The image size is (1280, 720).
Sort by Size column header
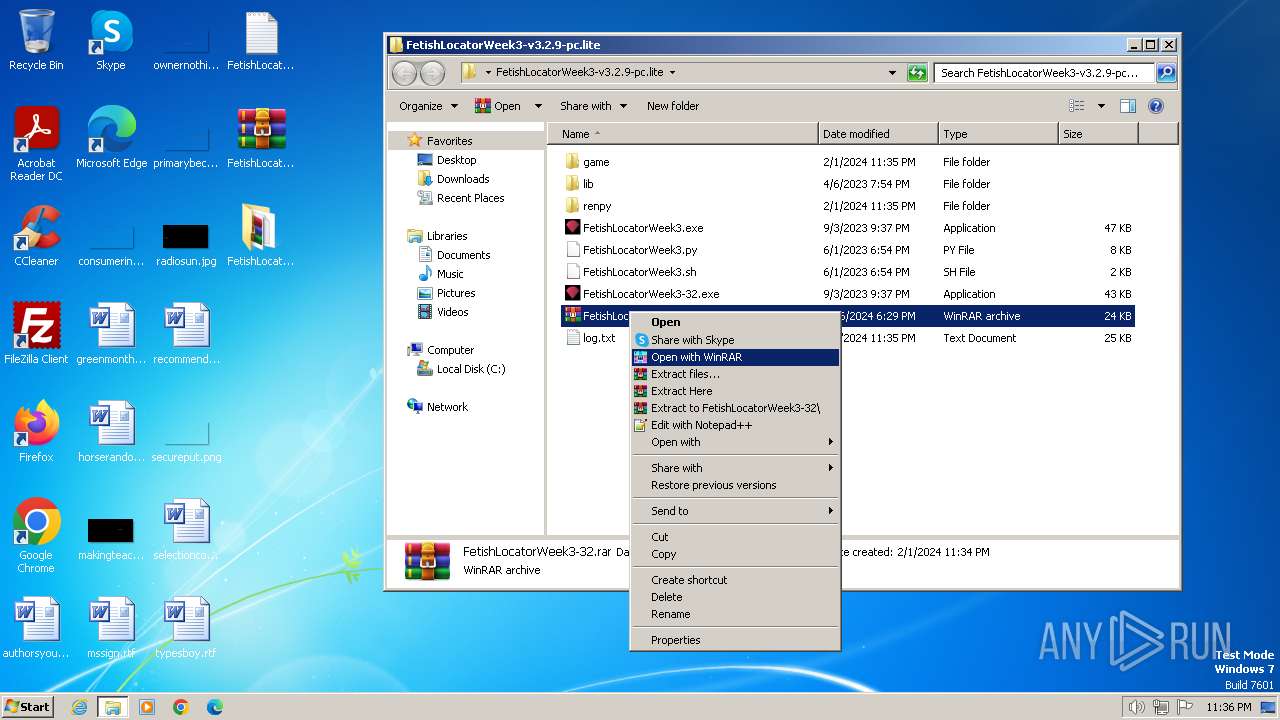1097,134
